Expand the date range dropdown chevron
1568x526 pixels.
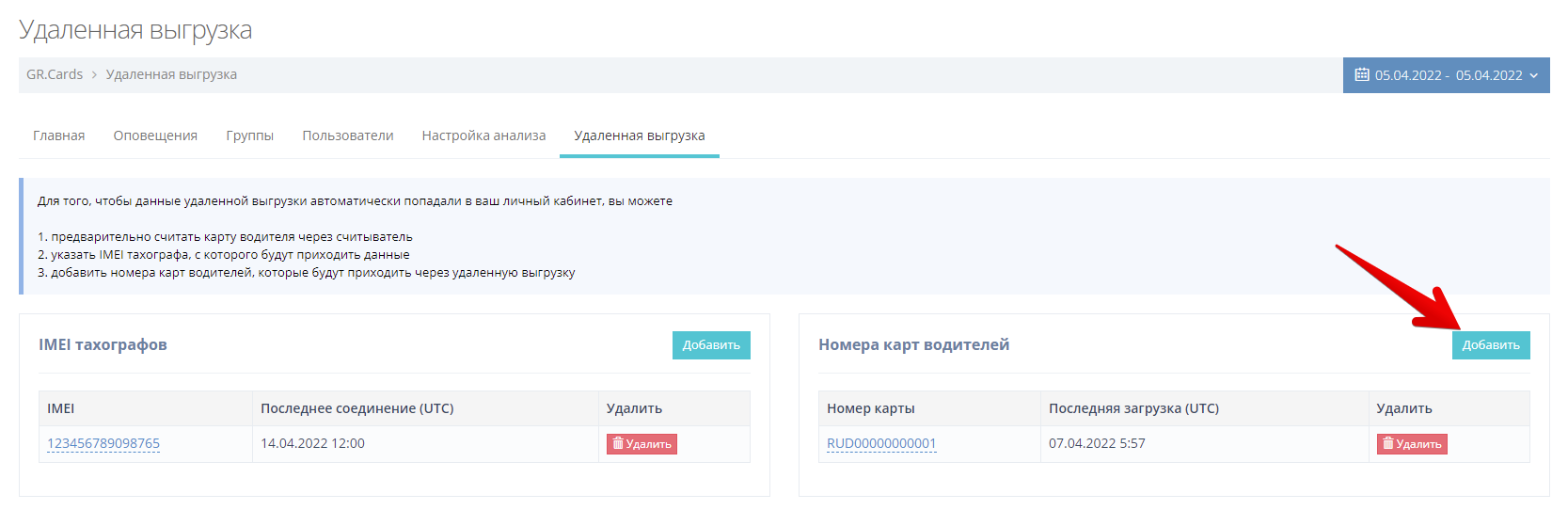pos(1534,76)
